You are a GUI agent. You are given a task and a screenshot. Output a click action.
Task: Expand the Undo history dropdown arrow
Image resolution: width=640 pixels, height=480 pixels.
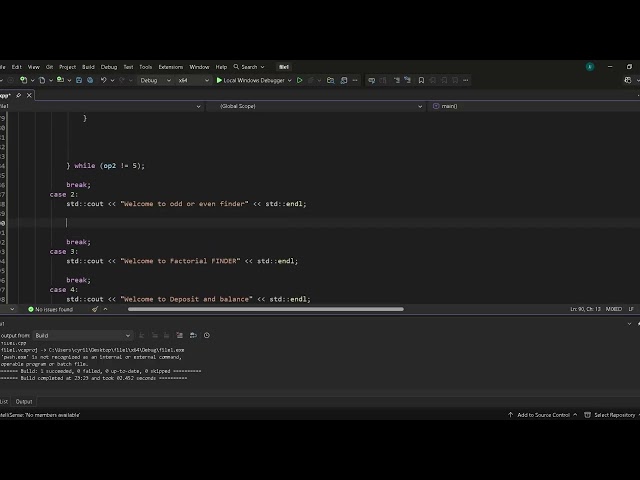(x=112, y=80)
